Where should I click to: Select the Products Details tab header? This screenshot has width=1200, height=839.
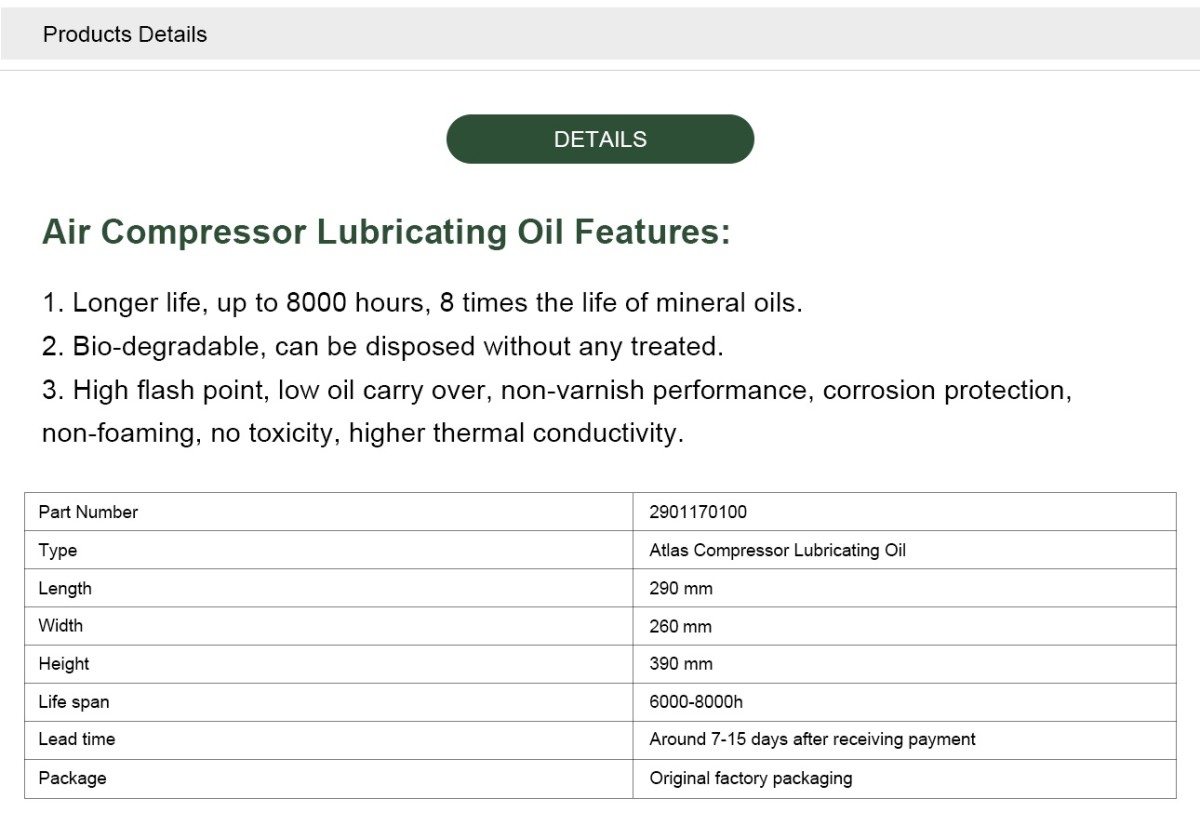(125, 34)
